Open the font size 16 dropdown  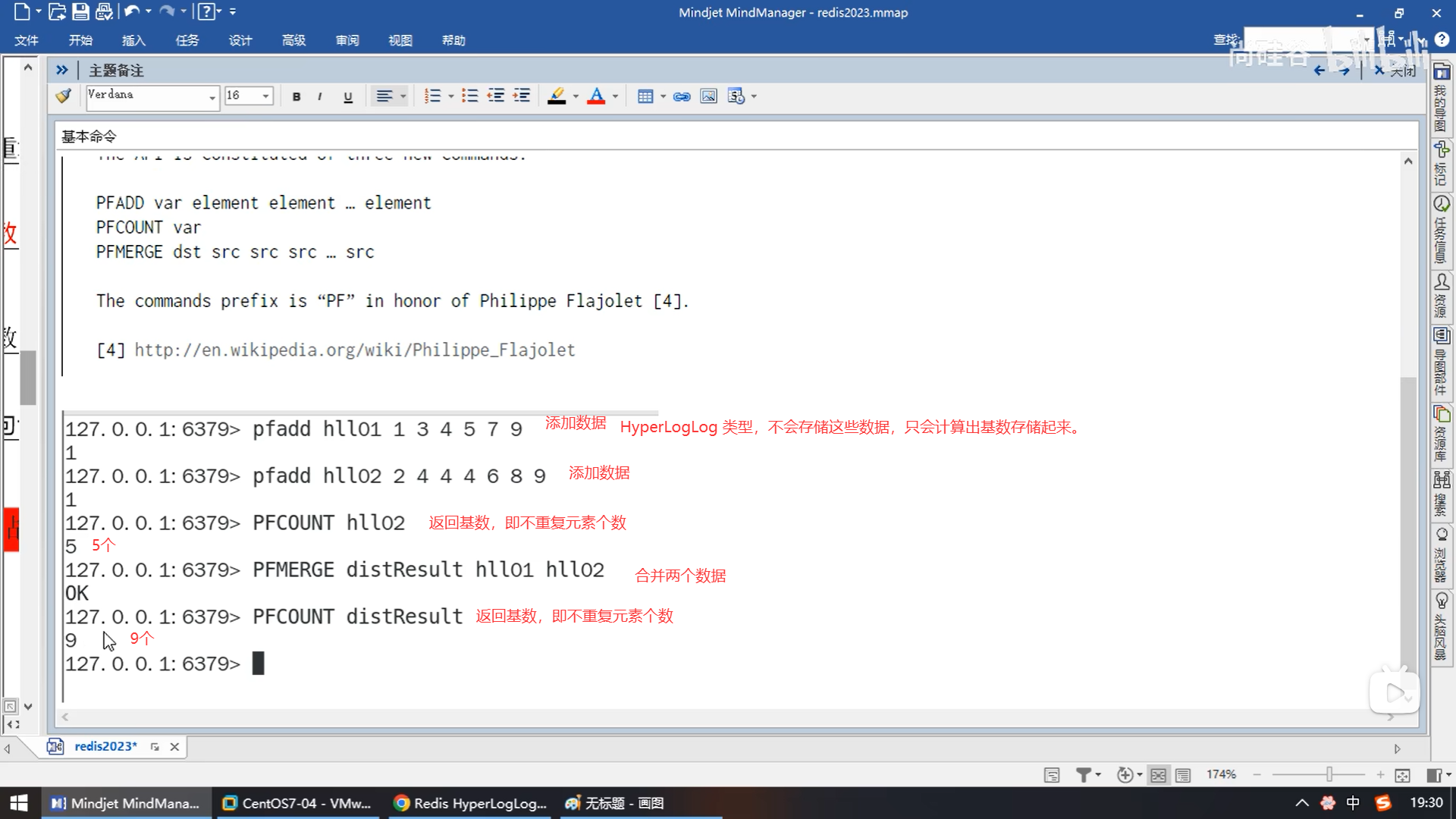point(265,96)
